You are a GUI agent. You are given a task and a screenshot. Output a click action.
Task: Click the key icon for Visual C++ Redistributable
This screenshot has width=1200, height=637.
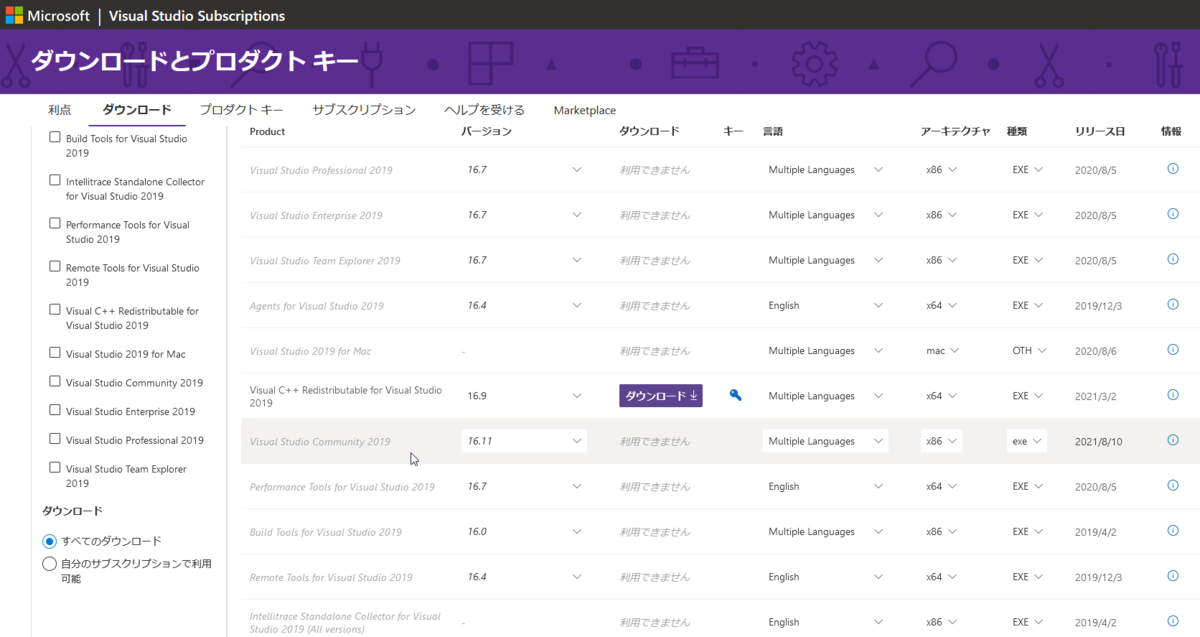pyautogui.click(x=735, y=395)
